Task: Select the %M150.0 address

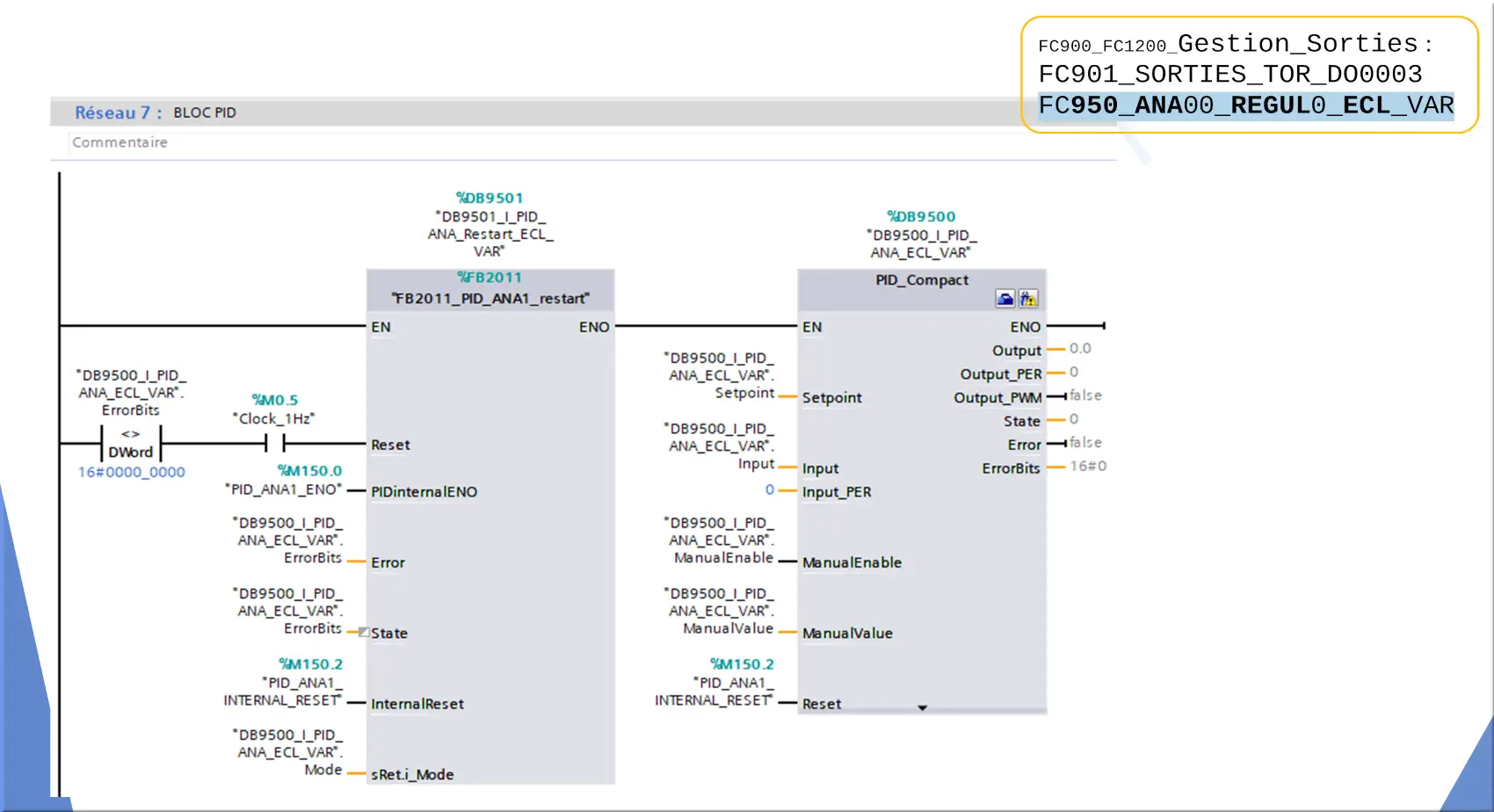Action: (x=309, y=471)
